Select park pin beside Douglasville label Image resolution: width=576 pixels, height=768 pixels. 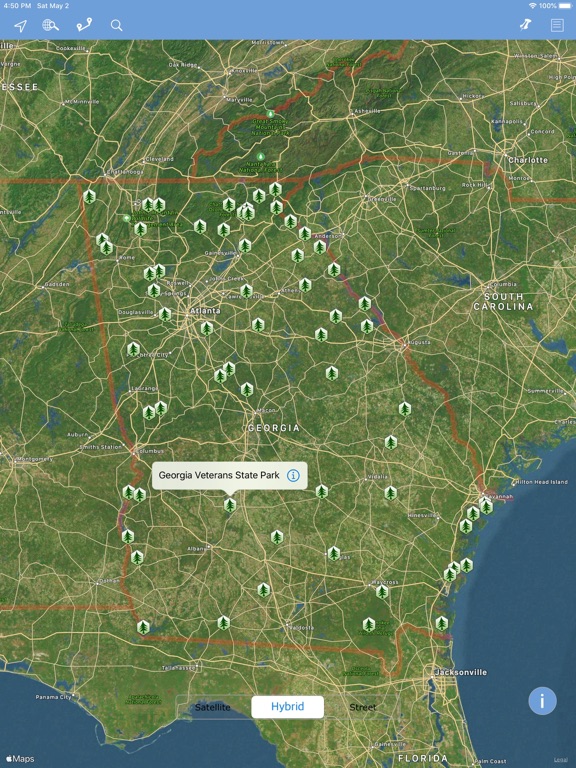[x=165, y=314]
